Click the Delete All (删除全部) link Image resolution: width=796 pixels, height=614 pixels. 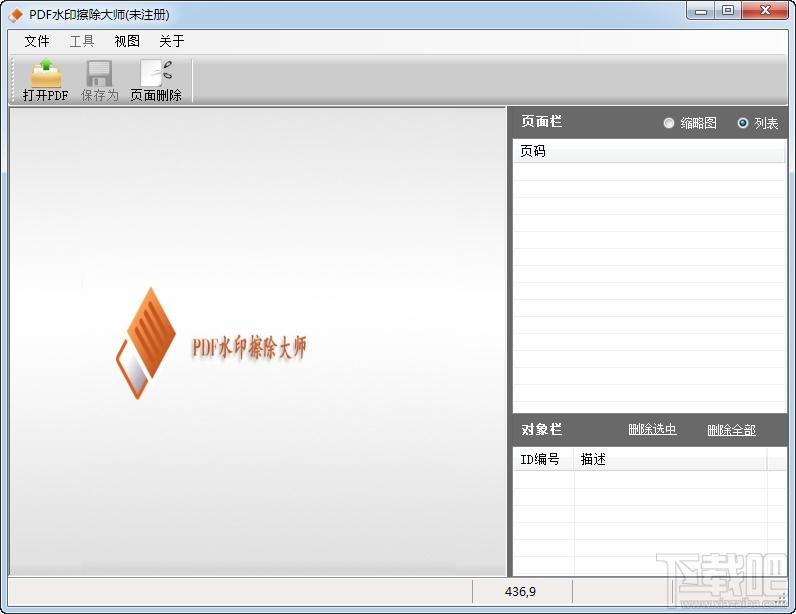point(731,430)
